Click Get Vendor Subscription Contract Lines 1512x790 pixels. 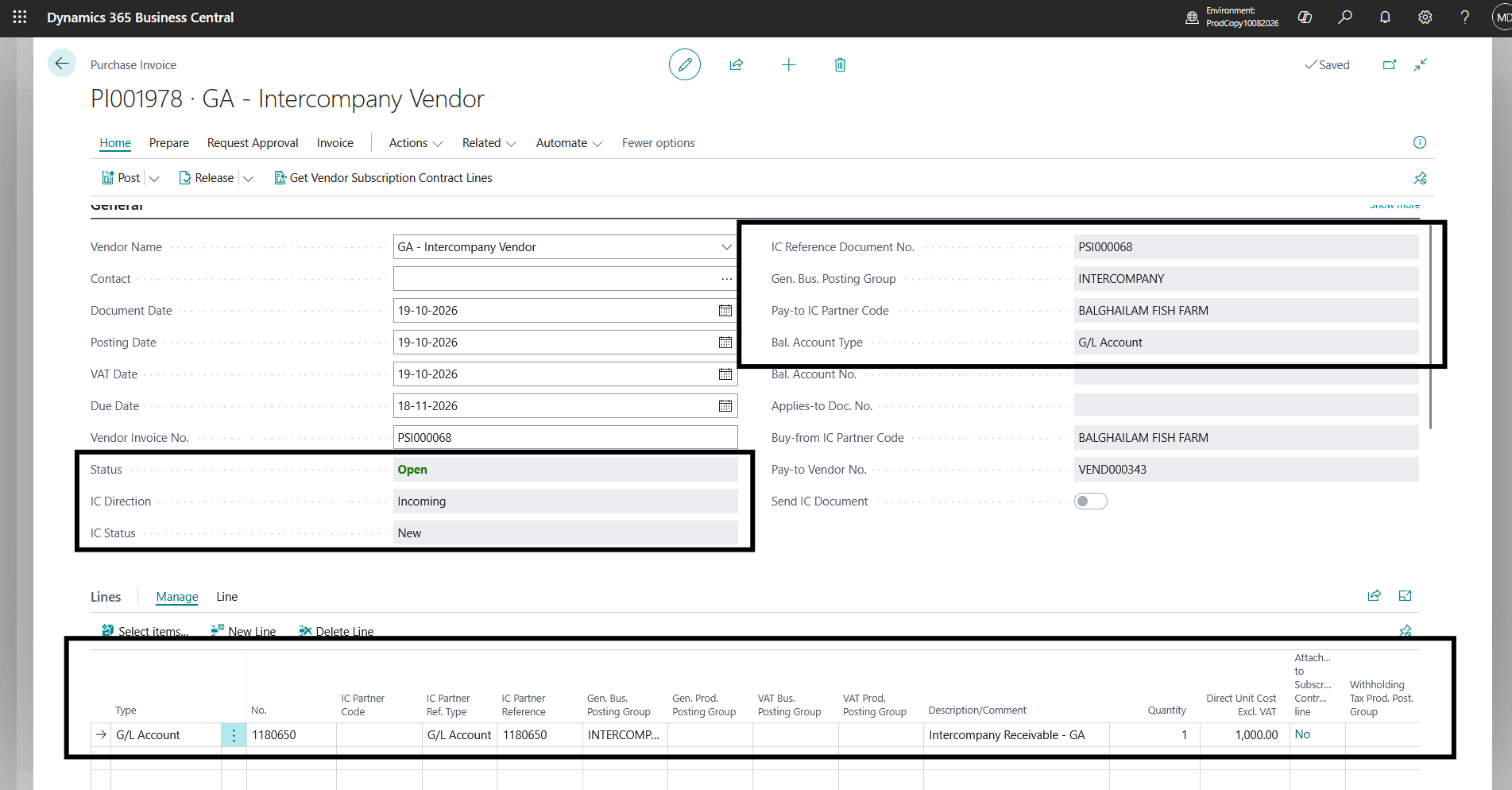[383, 178]
